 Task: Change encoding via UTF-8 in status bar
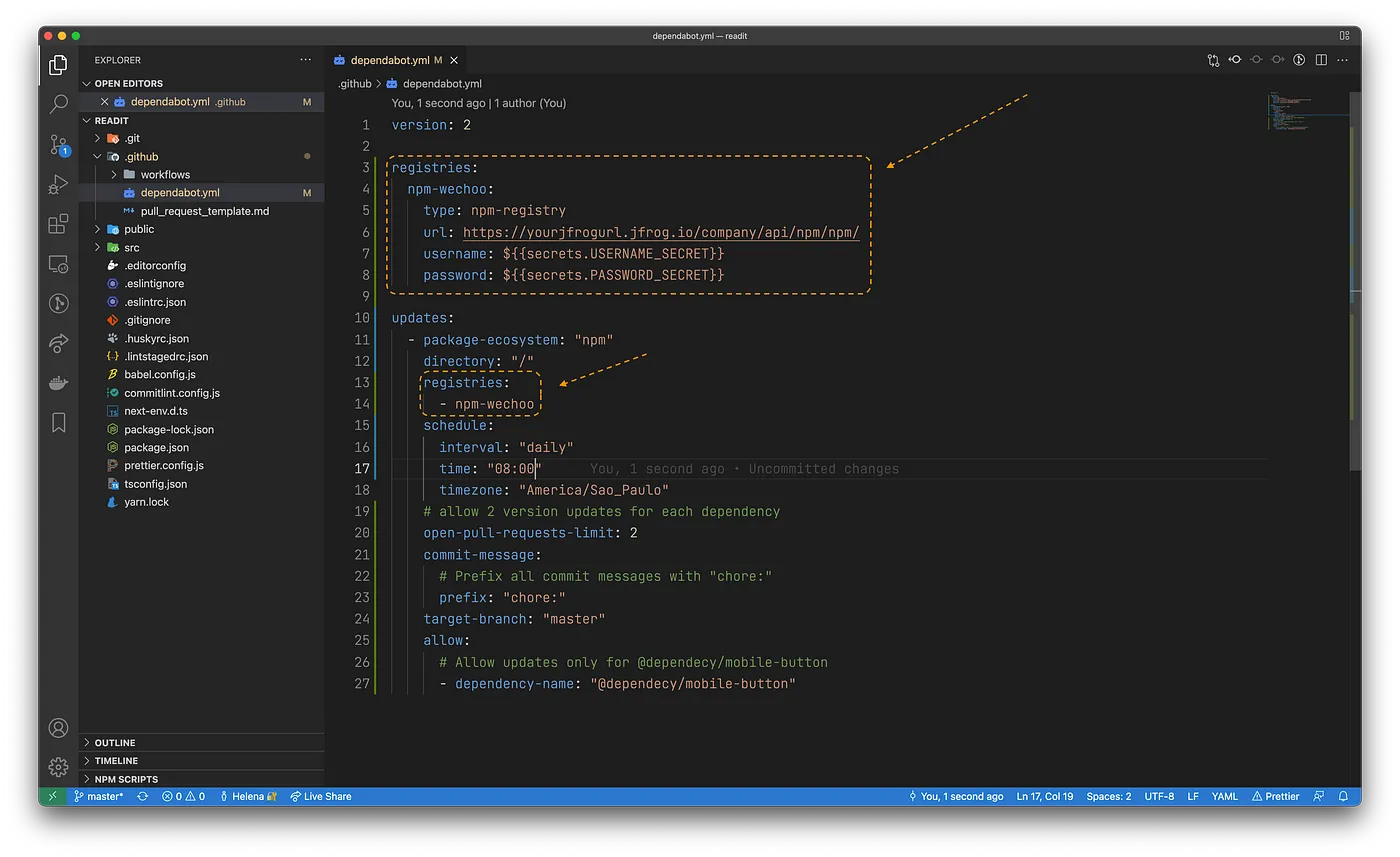pos(1159,797)
